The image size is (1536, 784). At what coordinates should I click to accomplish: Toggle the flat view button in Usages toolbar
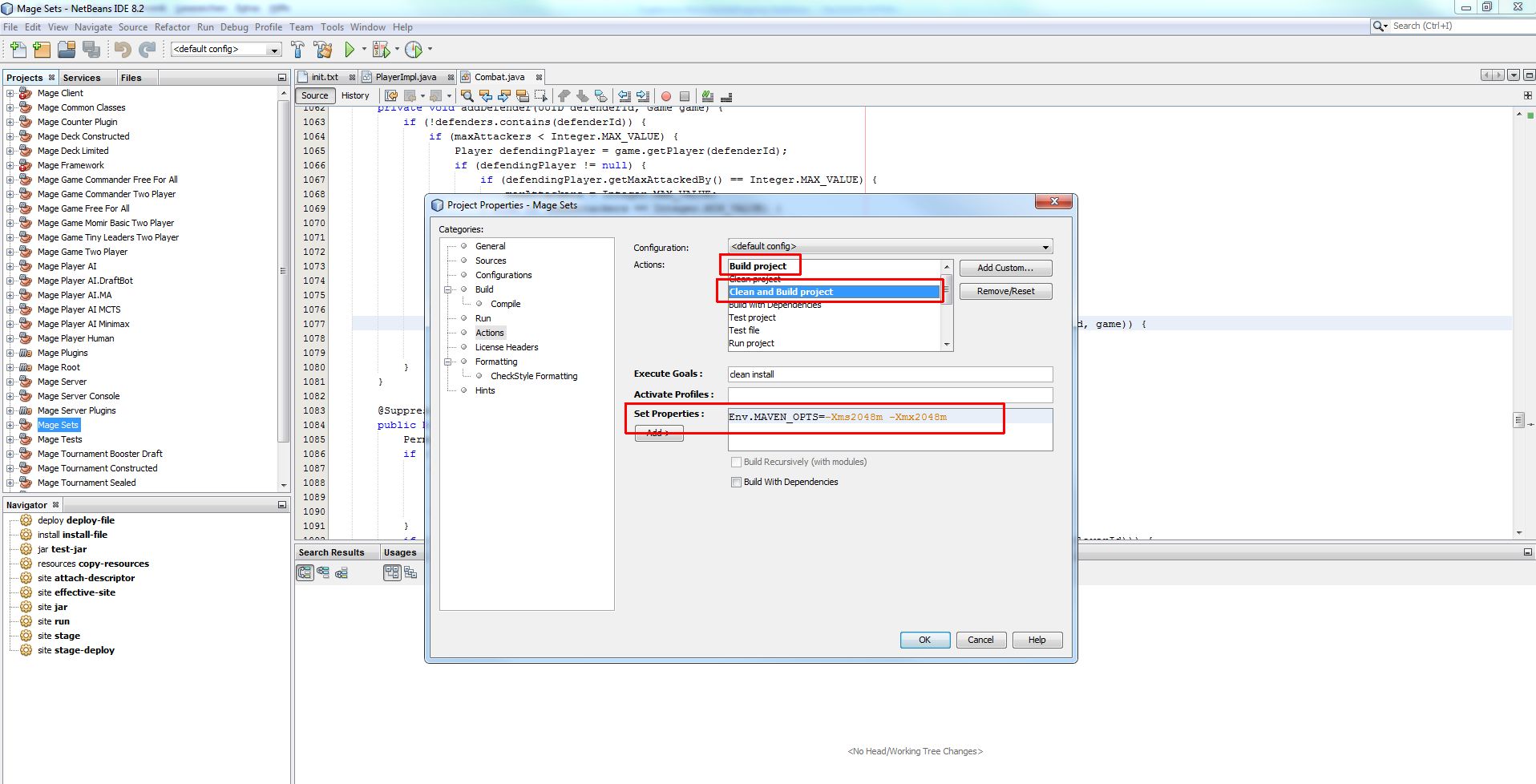click(410, 572)
